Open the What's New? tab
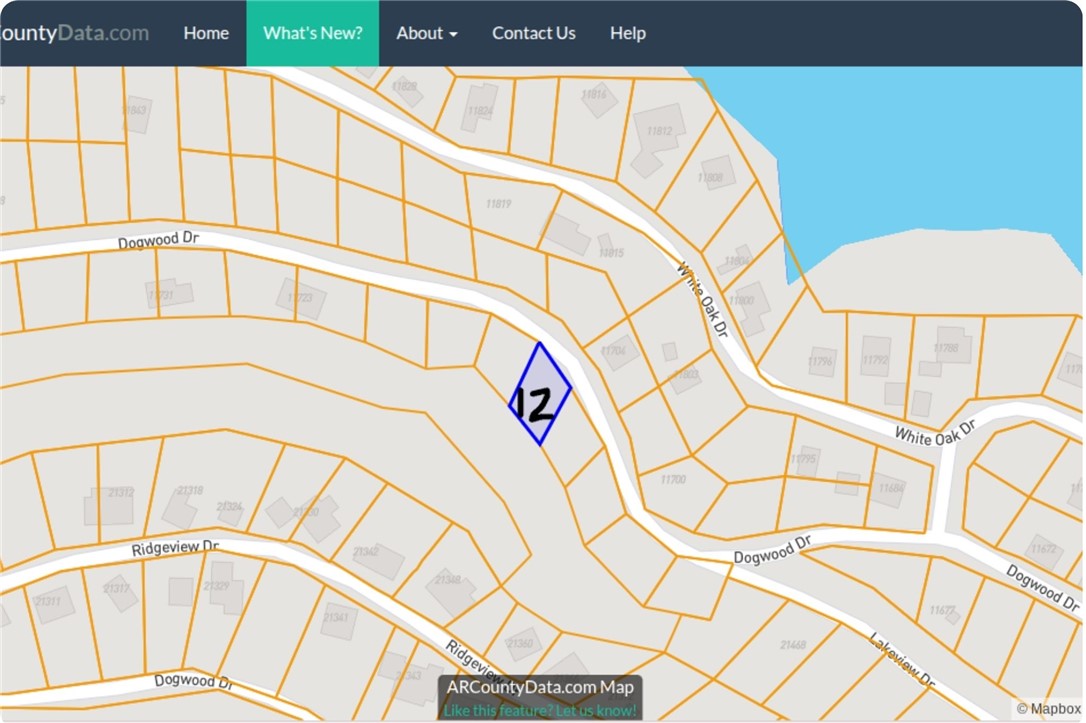 (x=313, y=33)
